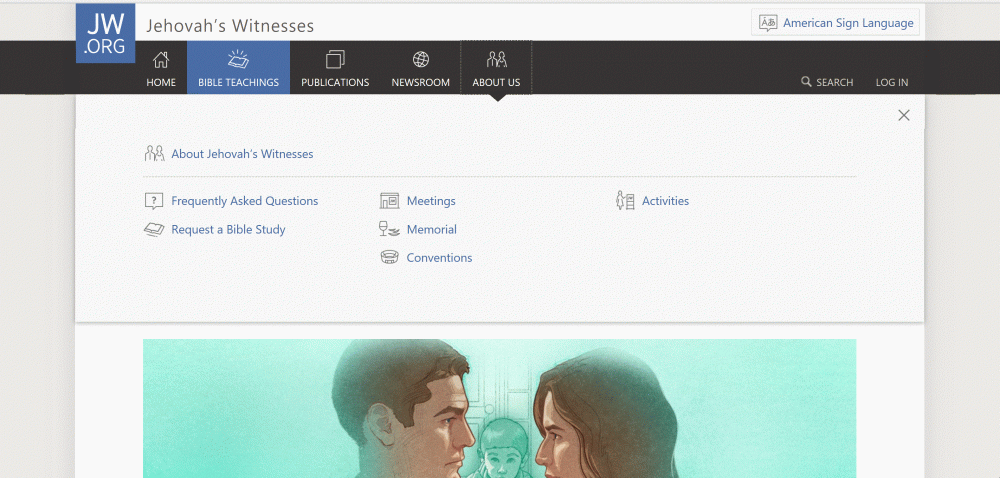The width and height of the screenshot is (1000, 478).
Task: Click the About Us people icon
Action: 496,60
